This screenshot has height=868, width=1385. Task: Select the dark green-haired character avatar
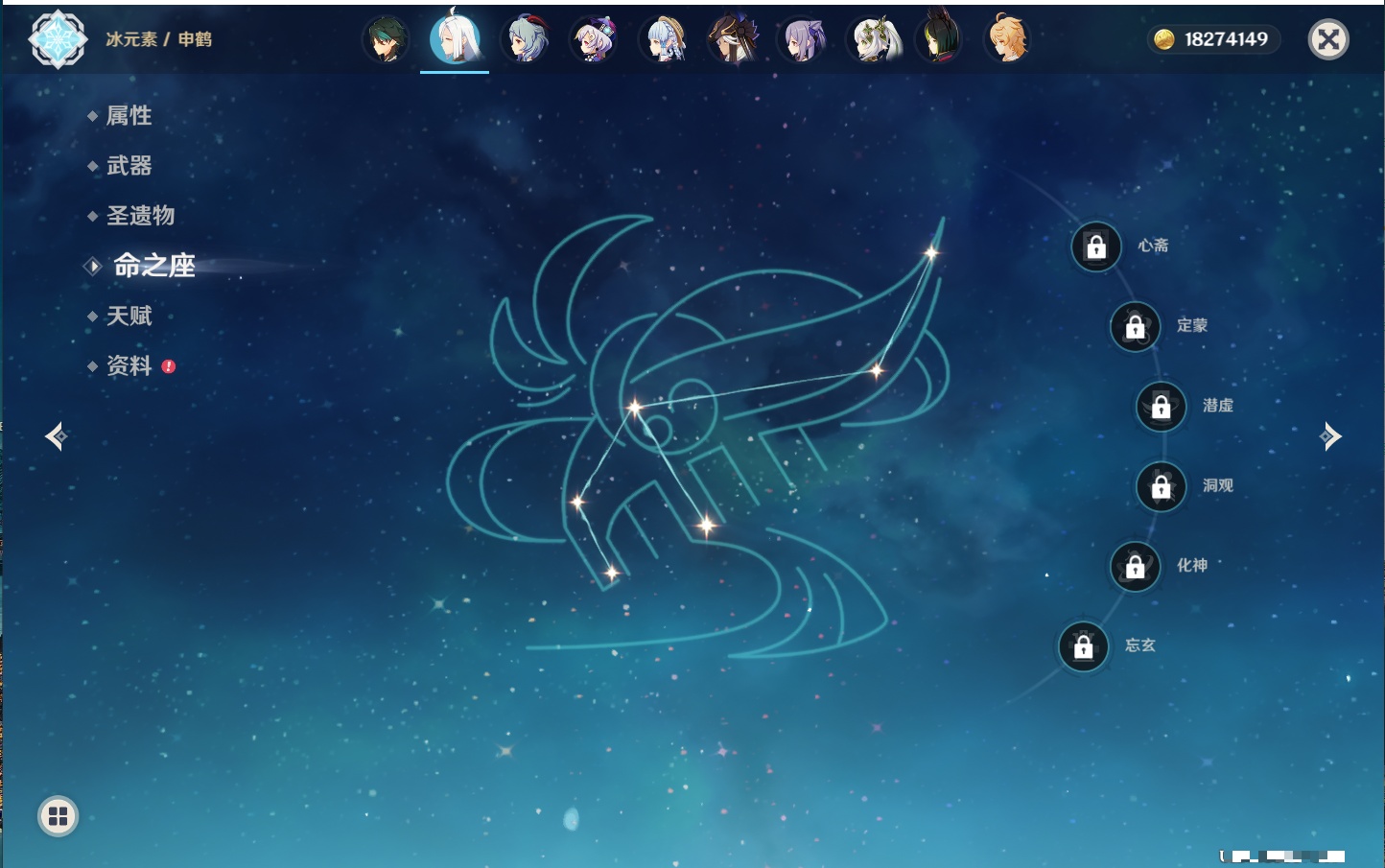point(941,39)
